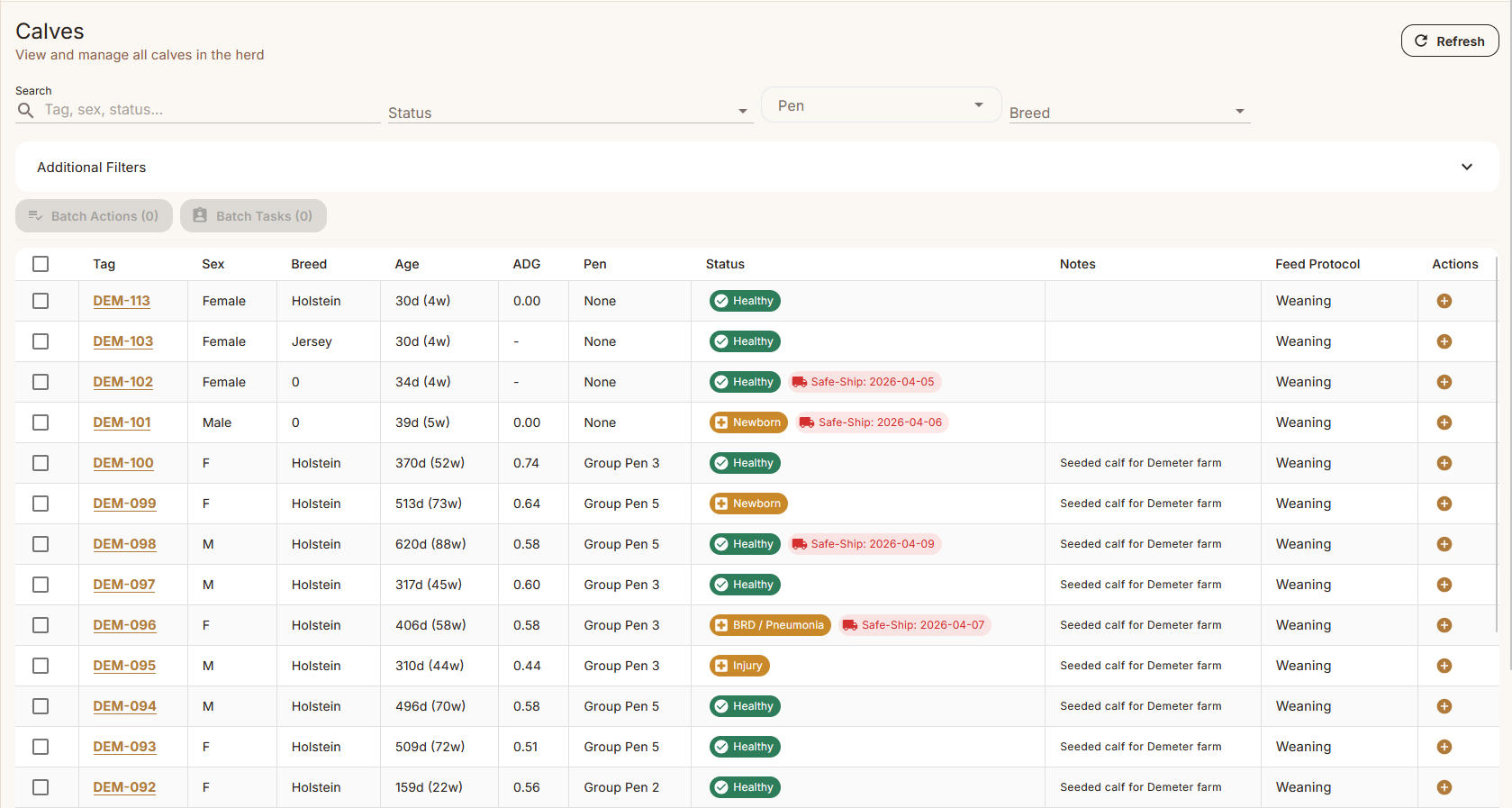Screen dimensions: 1512x808
Task: Click the Safe-Ship truck badge on DEM-102
Action: (865, 382)
